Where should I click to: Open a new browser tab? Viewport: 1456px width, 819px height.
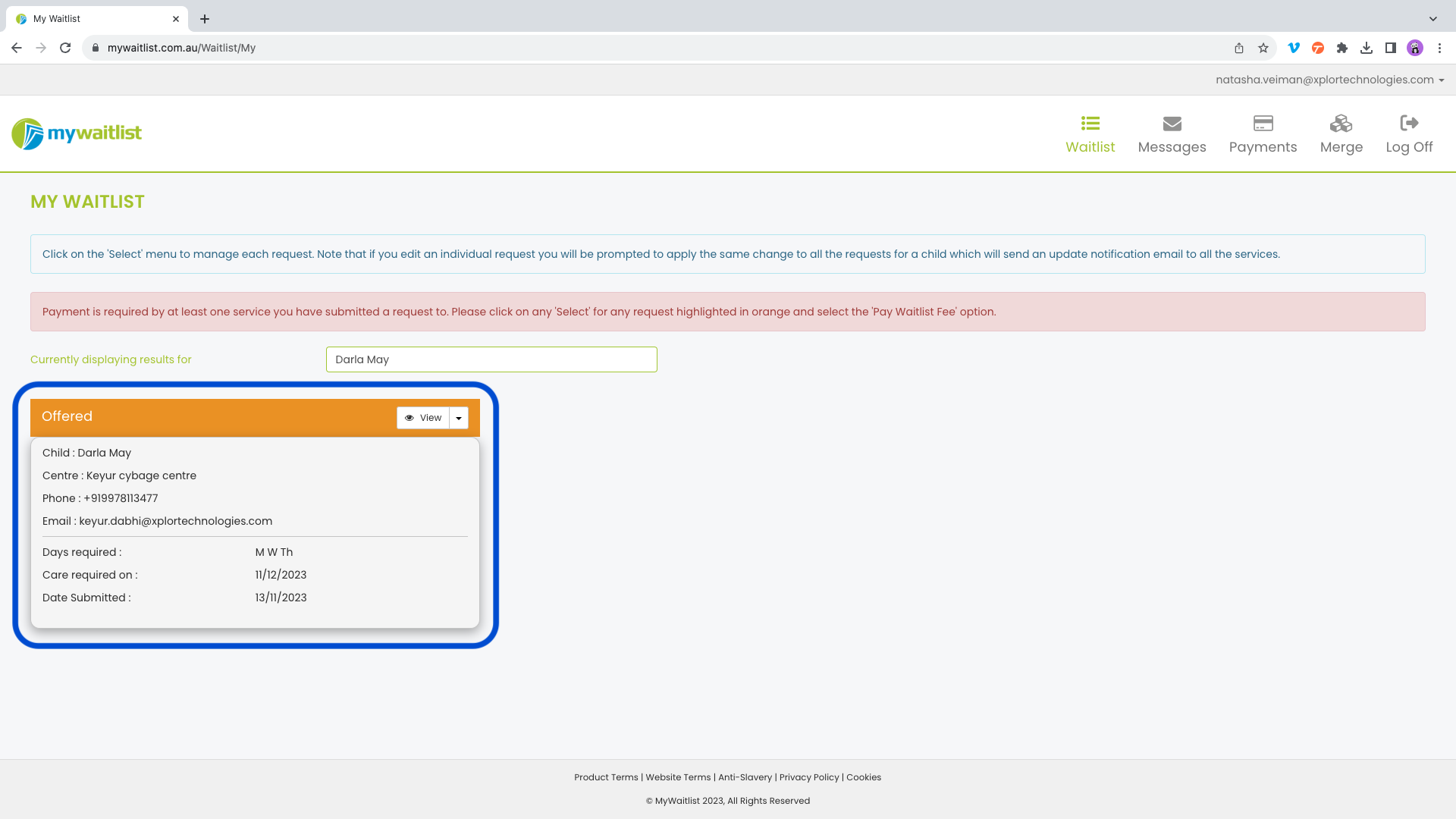205,18
